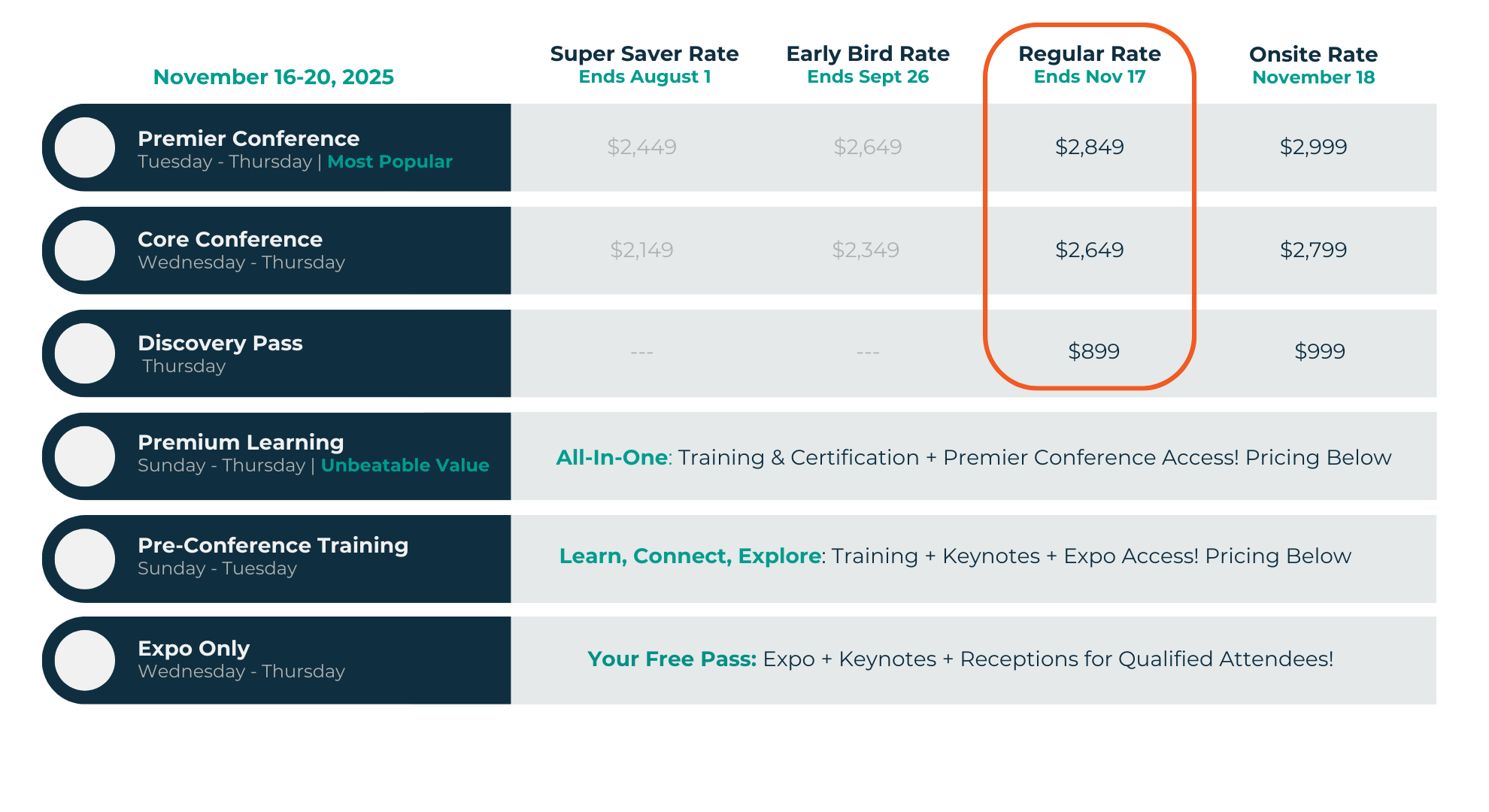1489x812 pixels.
Task: Click the All-In-One highlighted text
Action: [x=611, y=457]
